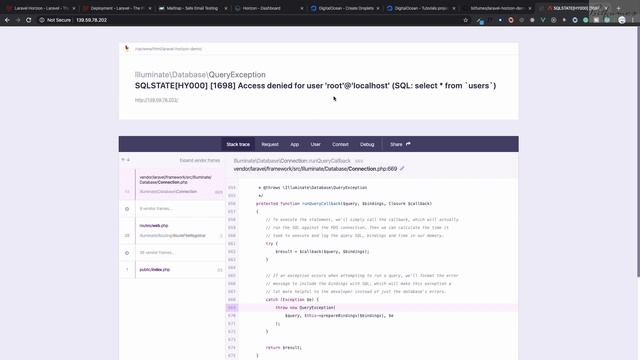Switch to DigitalOcean - Tutorials browser tab
640x360 pixels.
tap(420, 8)
